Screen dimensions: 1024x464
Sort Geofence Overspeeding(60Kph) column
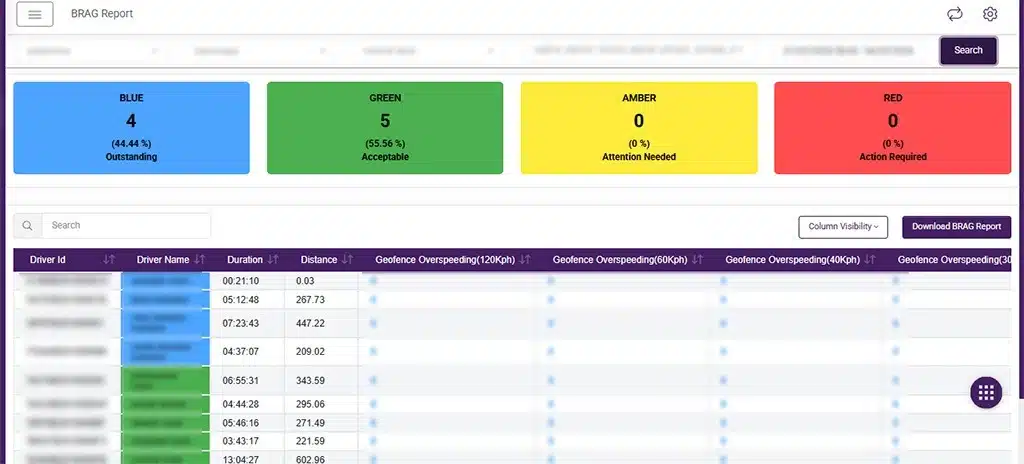[697, 260]
